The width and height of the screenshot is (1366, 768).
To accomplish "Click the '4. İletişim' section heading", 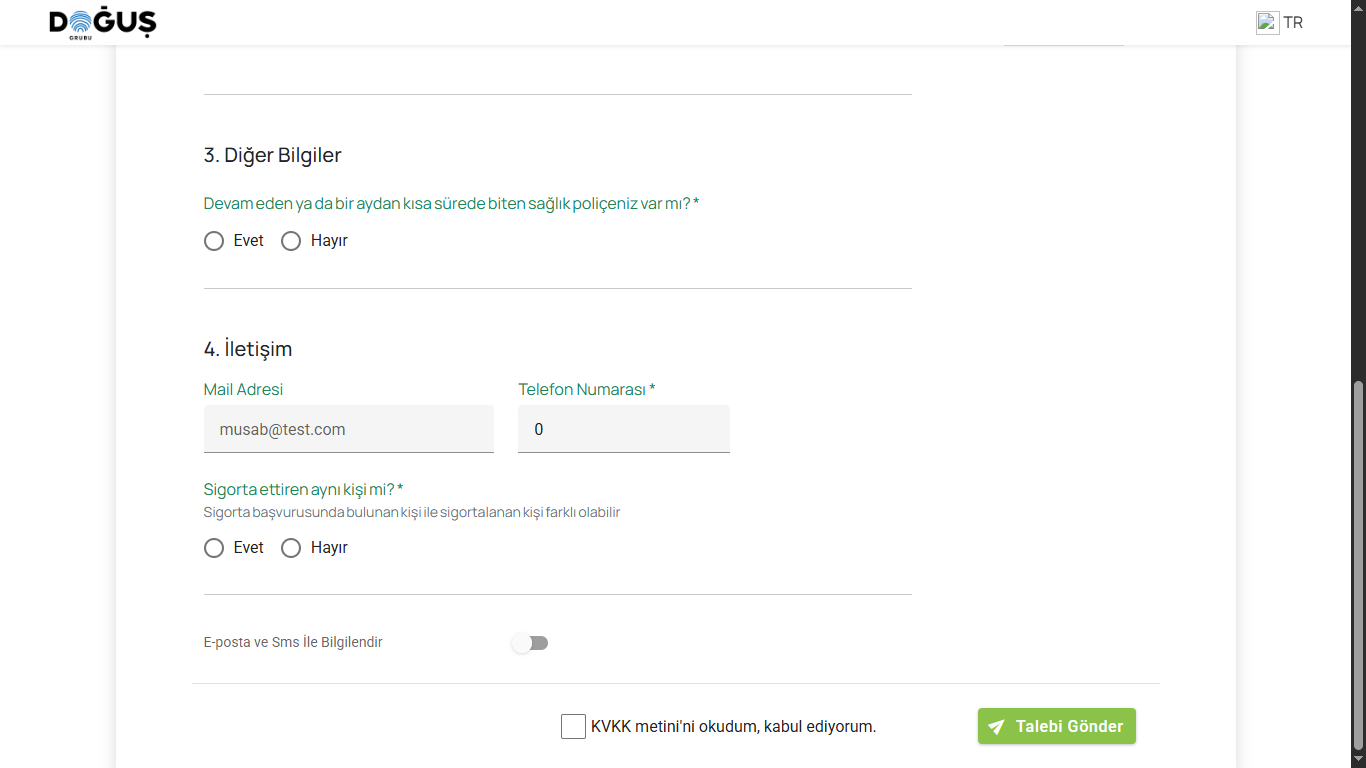I will (248, 349).
